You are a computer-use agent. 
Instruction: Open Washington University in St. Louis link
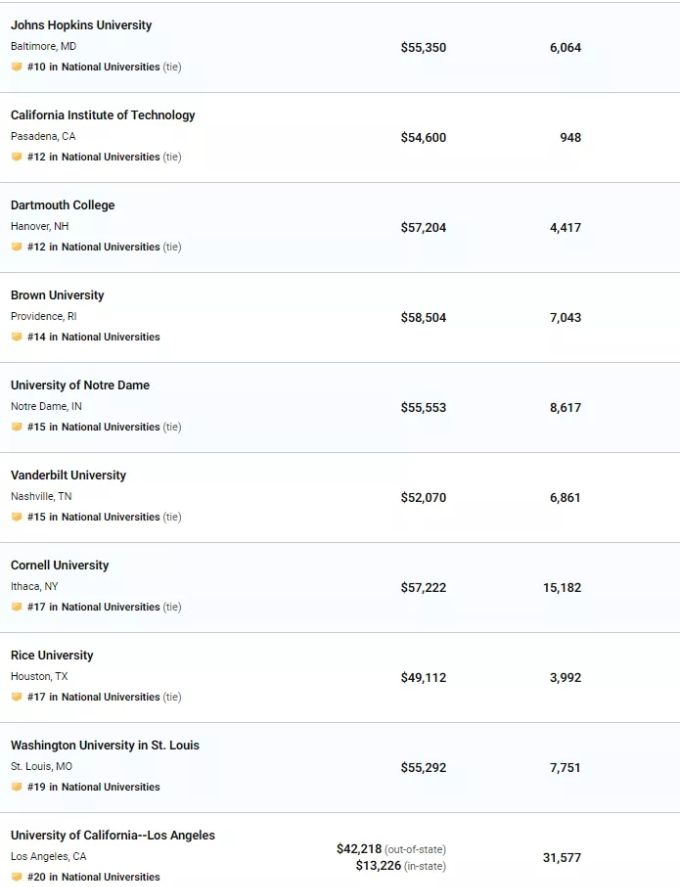click(x=105, y=744)
